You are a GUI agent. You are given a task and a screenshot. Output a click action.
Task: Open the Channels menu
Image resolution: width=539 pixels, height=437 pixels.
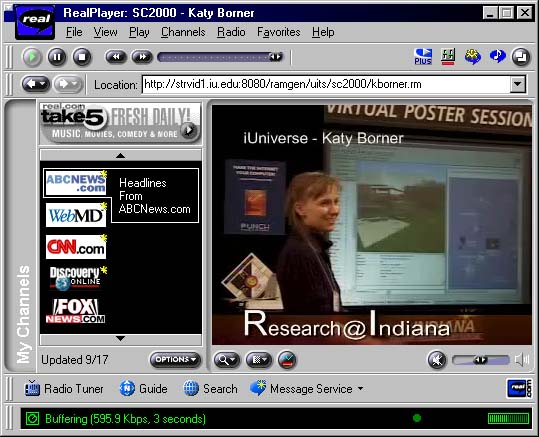(x=183, y=32)
